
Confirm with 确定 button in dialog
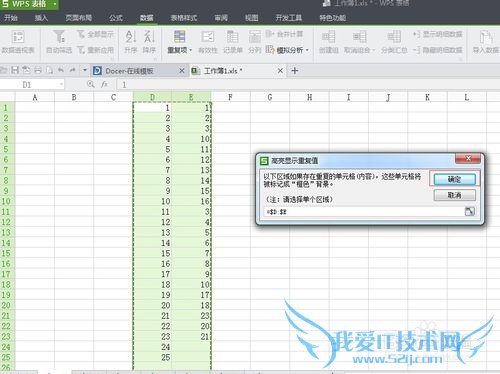coord(454,179)
